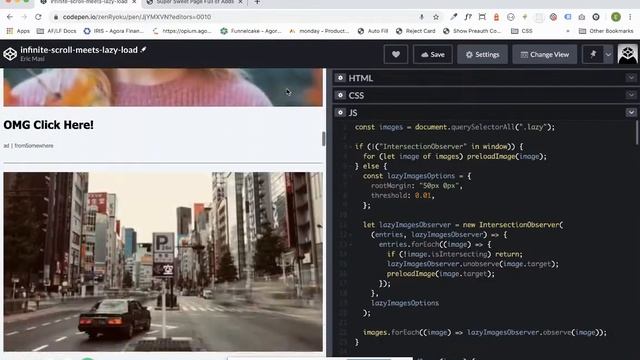The height and width of the screenshot is (360, 640).
Task: Open the monday - Product... bookmark
Action: (x=319, y=31)
